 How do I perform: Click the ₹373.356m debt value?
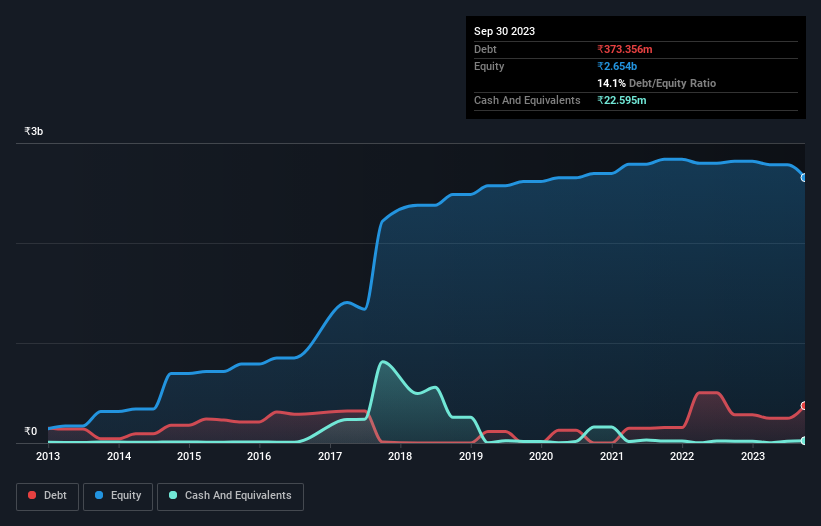[625, 49]
